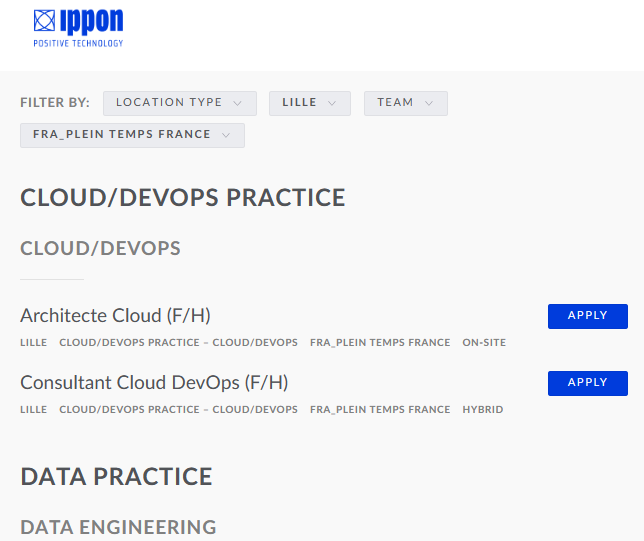Expand the Lille location filter
Viewport: 644px width, 541px height.
coord(309,103)
